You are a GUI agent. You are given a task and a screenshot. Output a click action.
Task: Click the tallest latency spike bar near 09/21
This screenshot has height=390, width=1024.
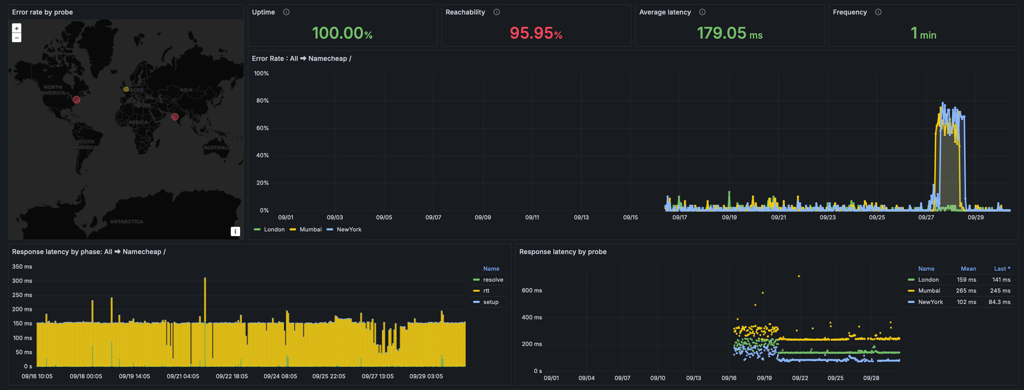click(205, 321)
